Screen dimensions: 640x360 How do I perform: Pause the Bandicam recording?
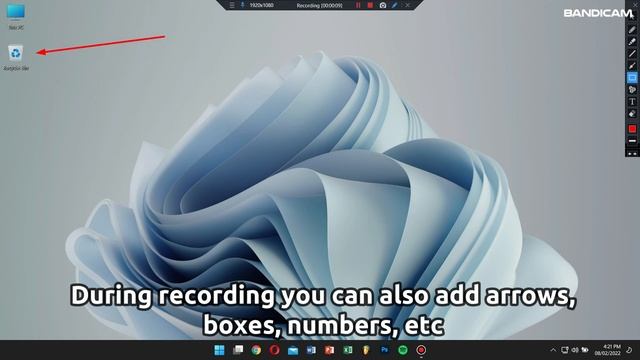coord(358,5)
